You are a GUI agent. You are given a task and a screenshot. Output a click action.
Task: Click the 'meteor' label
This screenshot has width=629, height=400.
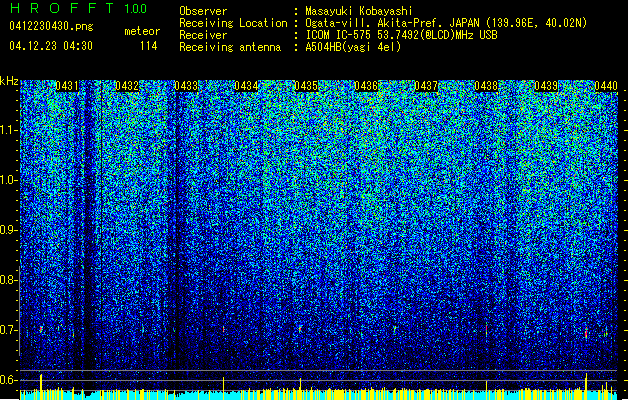click(142, 31)
